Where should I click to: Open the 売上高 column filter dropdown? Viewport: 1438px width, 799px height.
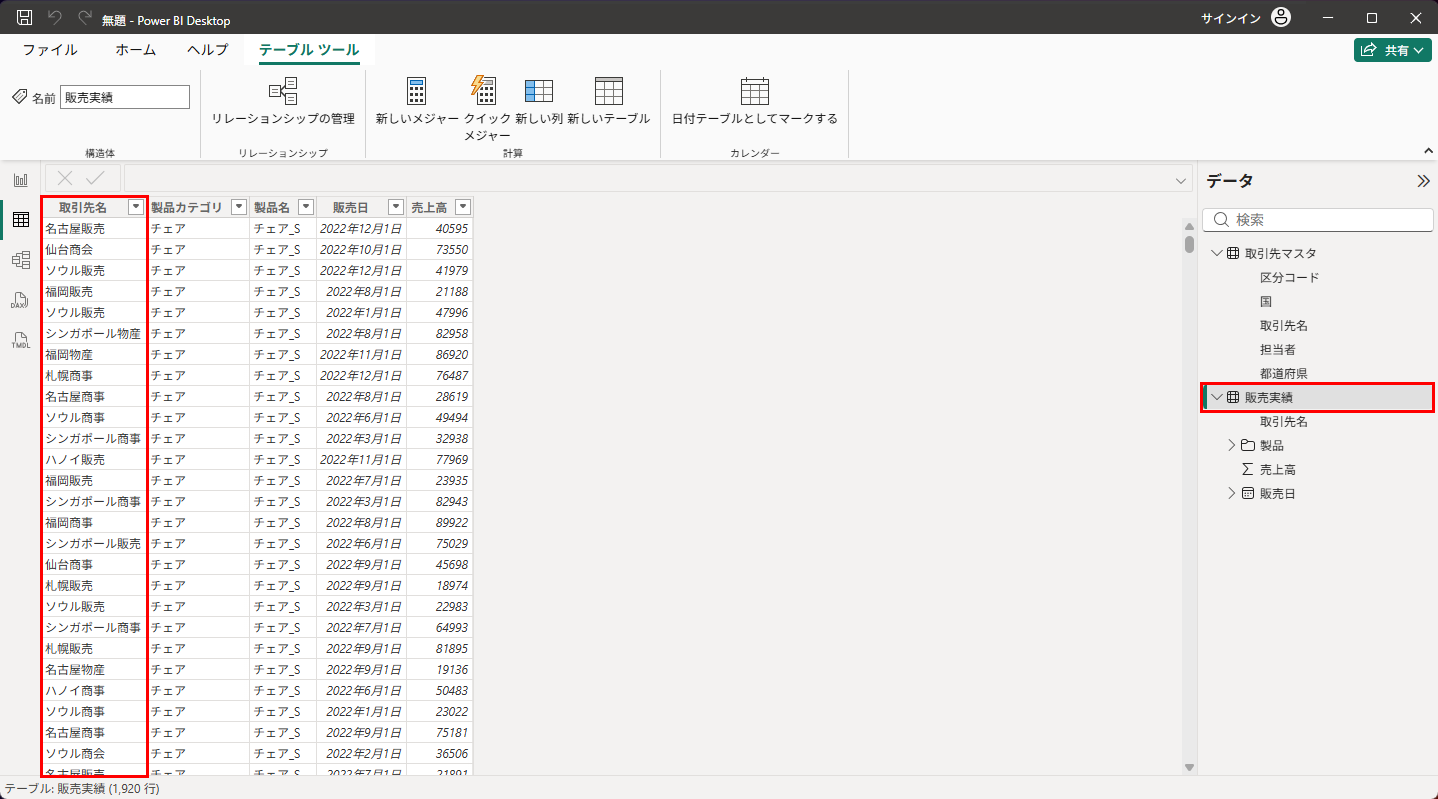click(462, 207)
